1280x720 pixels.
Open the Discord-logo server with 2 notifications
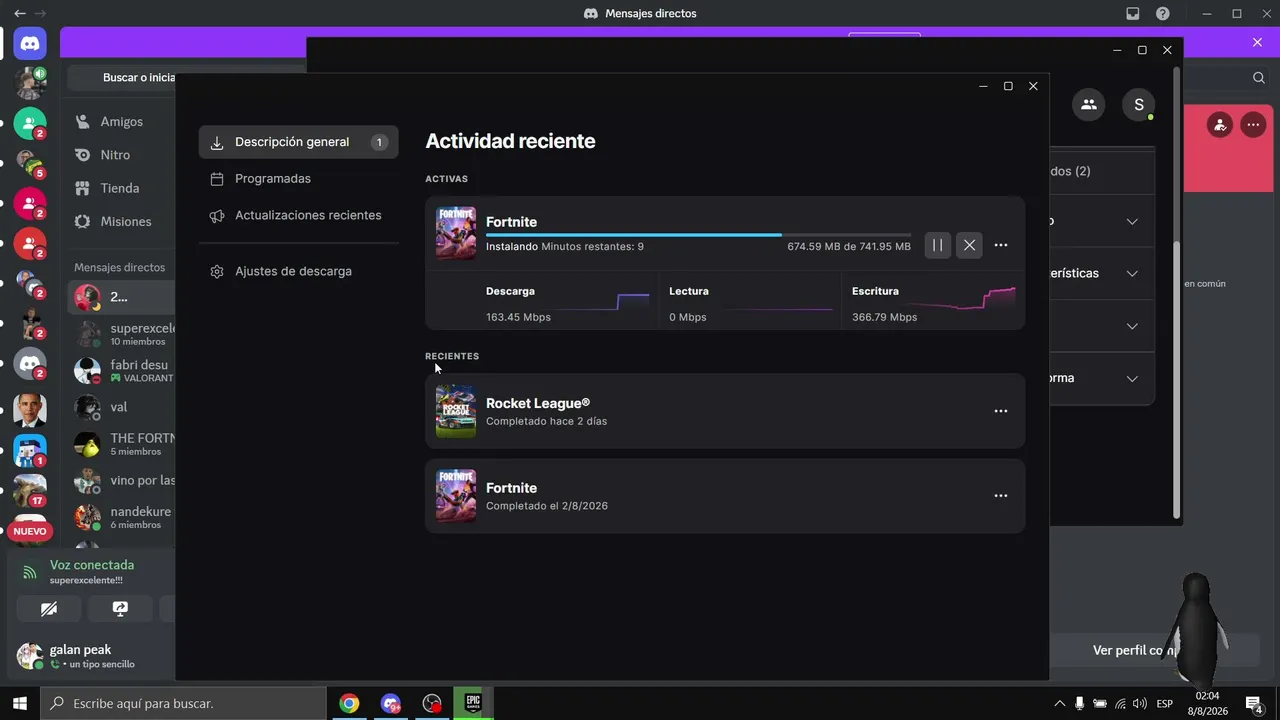point(30,364)
